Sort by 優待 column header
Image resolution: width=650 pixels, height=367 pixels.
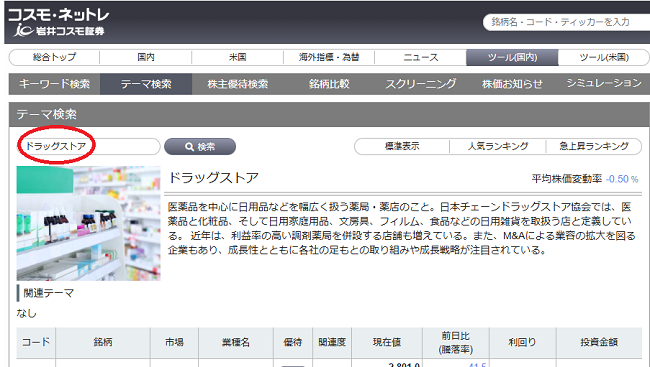click(293, 343)
